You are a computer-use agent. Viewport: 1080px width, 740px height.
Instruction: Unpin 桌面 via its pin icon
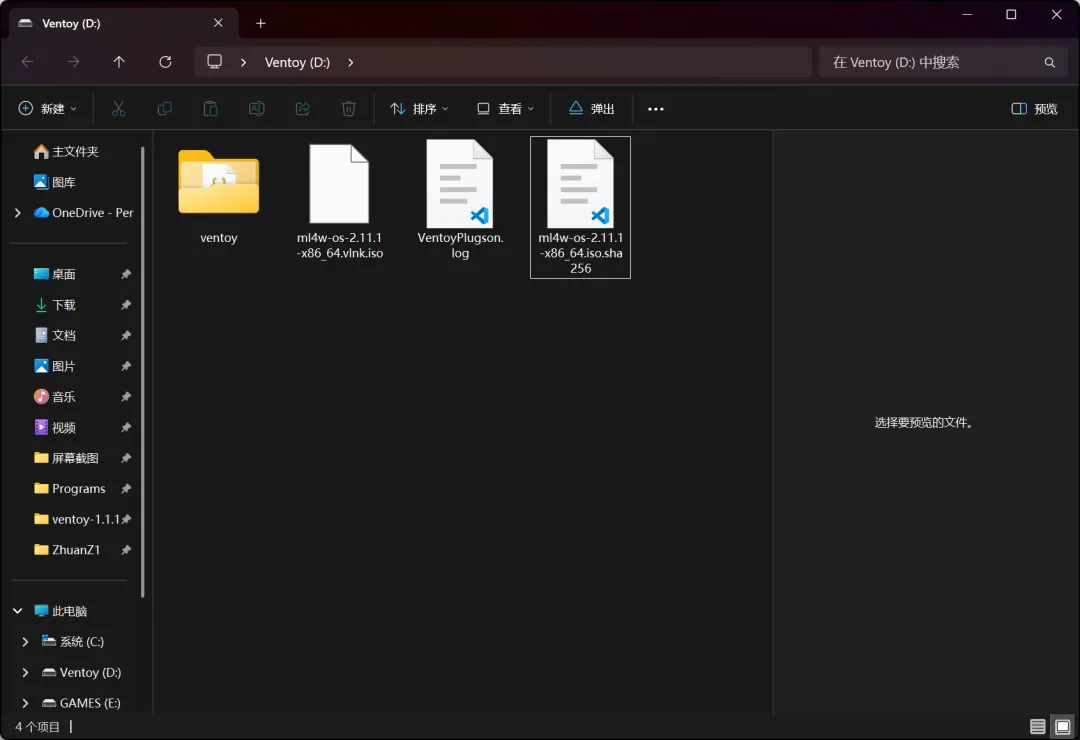pos(126,274)
